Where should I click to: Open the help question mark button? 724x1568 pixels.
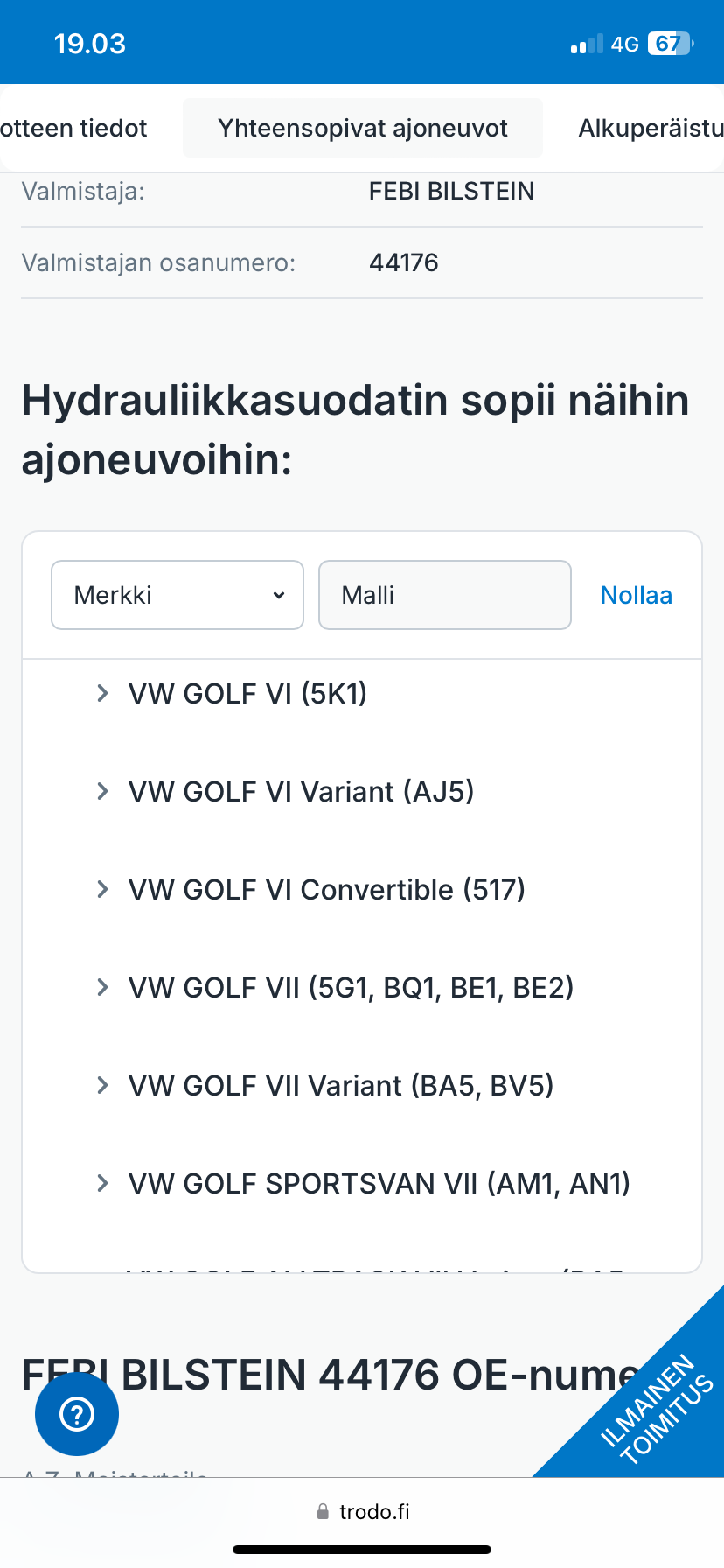pos(77,1413)
